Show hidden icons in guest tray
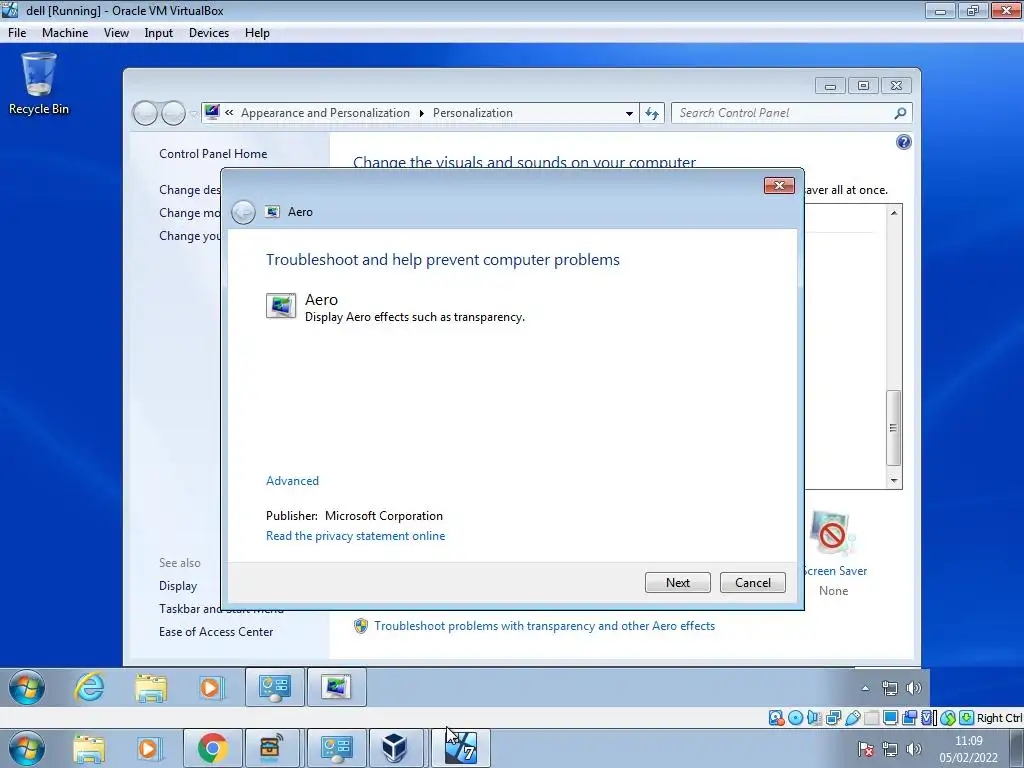The width and height of the screenshot is (1024, 768). click(865, 688)
